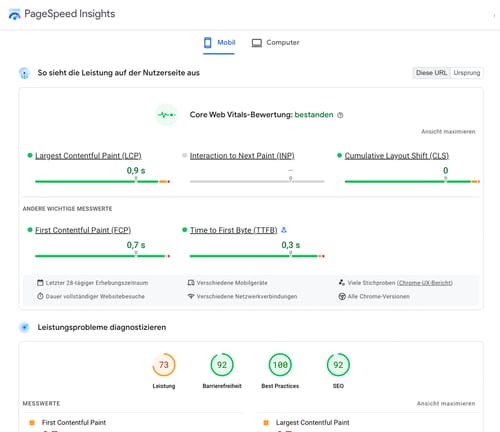
Task: Click the Leistungsprobleme diagnostizieren section icon
Action: tap(24, 327)
